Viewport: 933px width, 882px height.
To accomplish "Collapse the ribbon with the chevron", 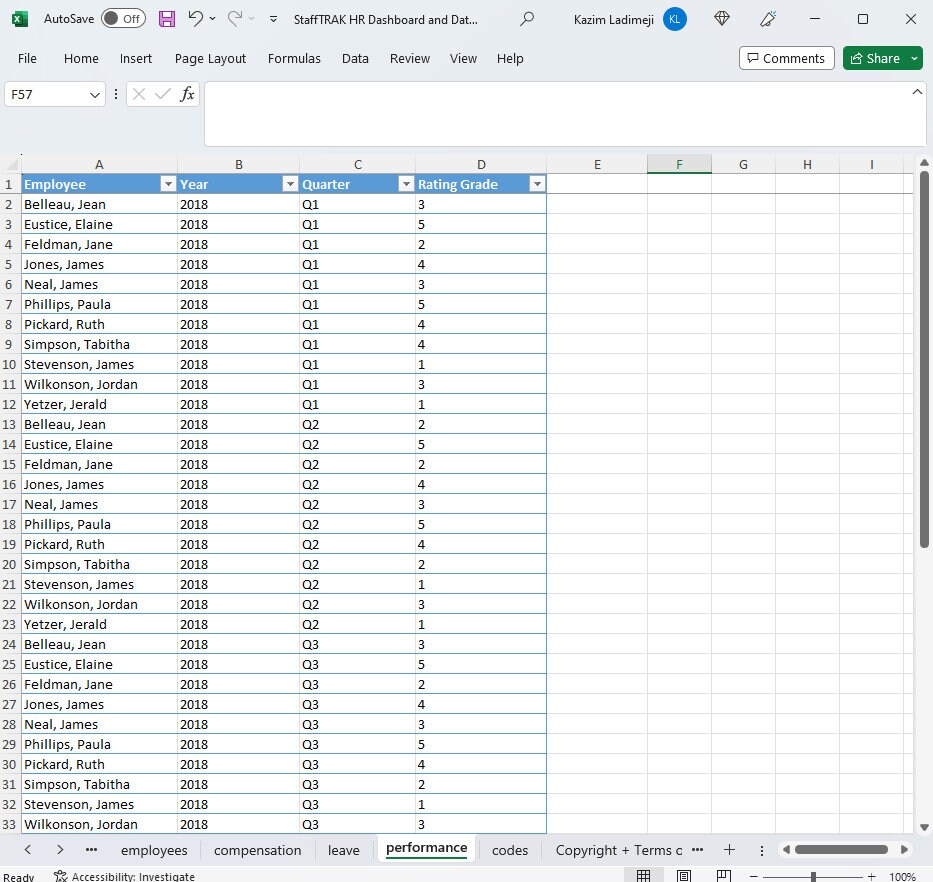I will pyautogui.click(x=917, y=89).
